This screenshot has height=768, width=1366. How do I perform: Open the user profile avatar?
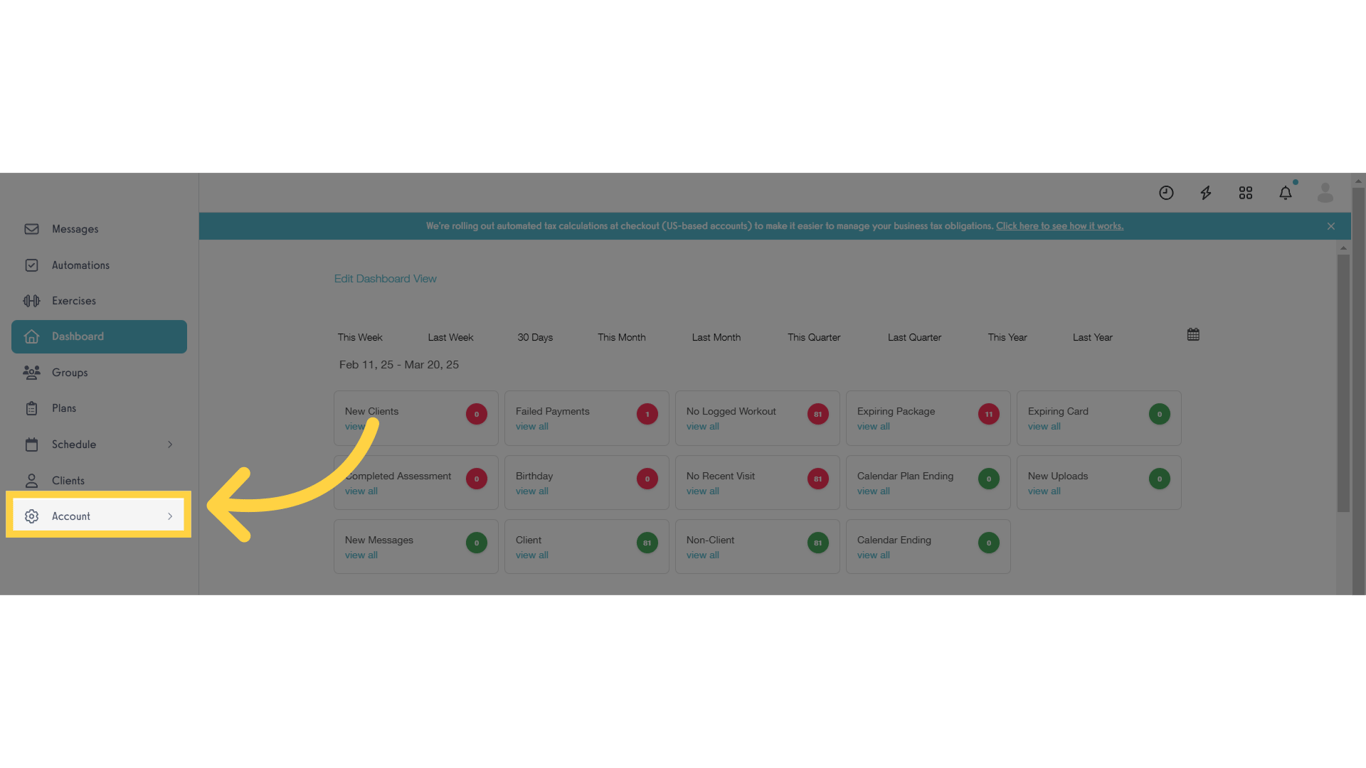coord(1325,192)
